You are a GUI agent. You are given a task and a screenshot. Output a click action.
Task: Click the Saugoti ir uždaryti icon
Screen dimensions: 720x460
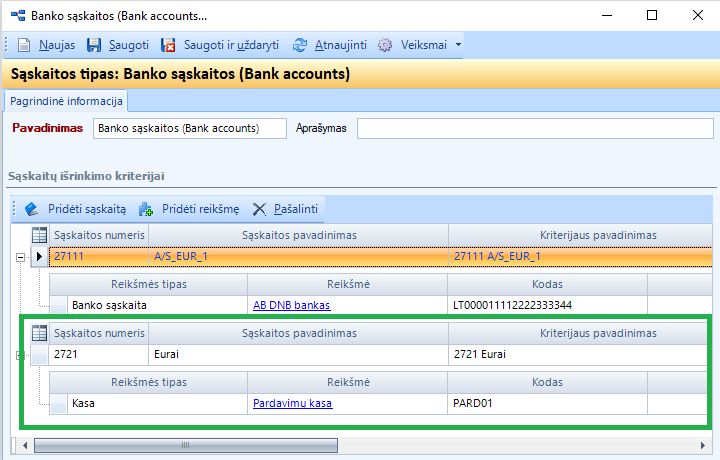click(x=169, y=45)
